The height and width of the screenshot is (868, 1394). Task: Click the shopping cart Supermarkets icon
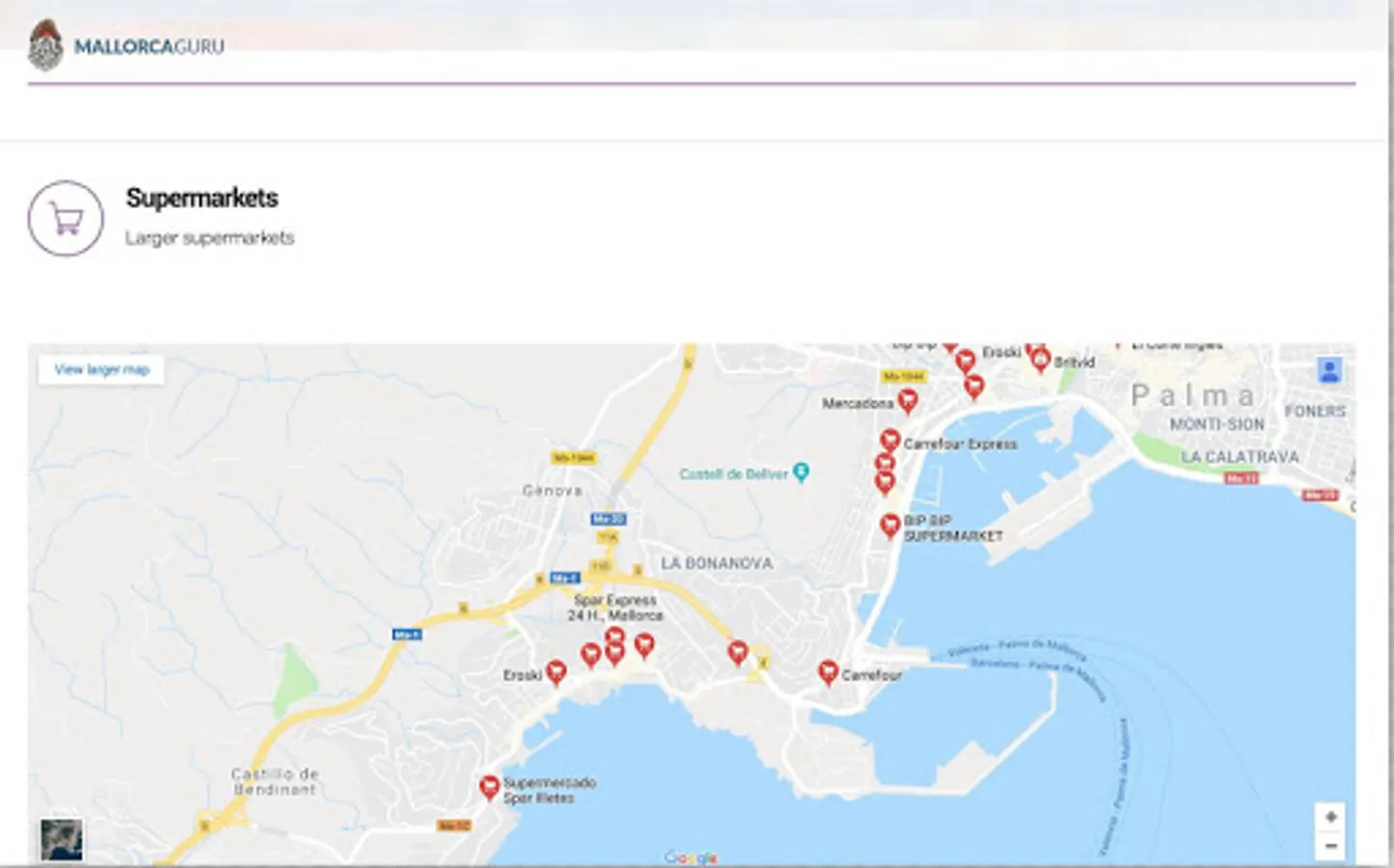66,219
